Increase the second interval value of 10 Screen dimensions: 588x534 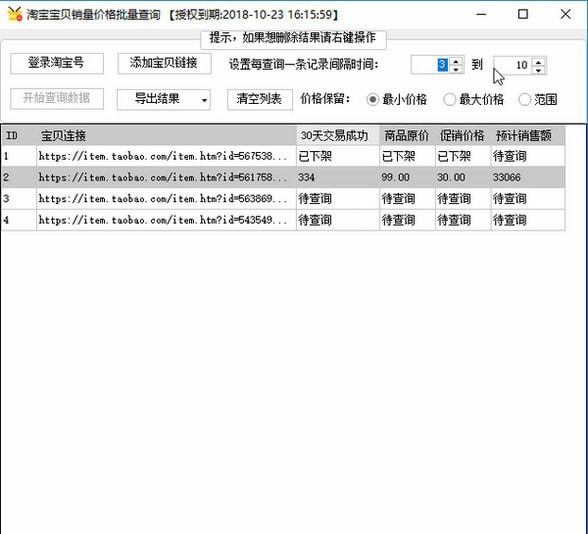pos(538,62)
